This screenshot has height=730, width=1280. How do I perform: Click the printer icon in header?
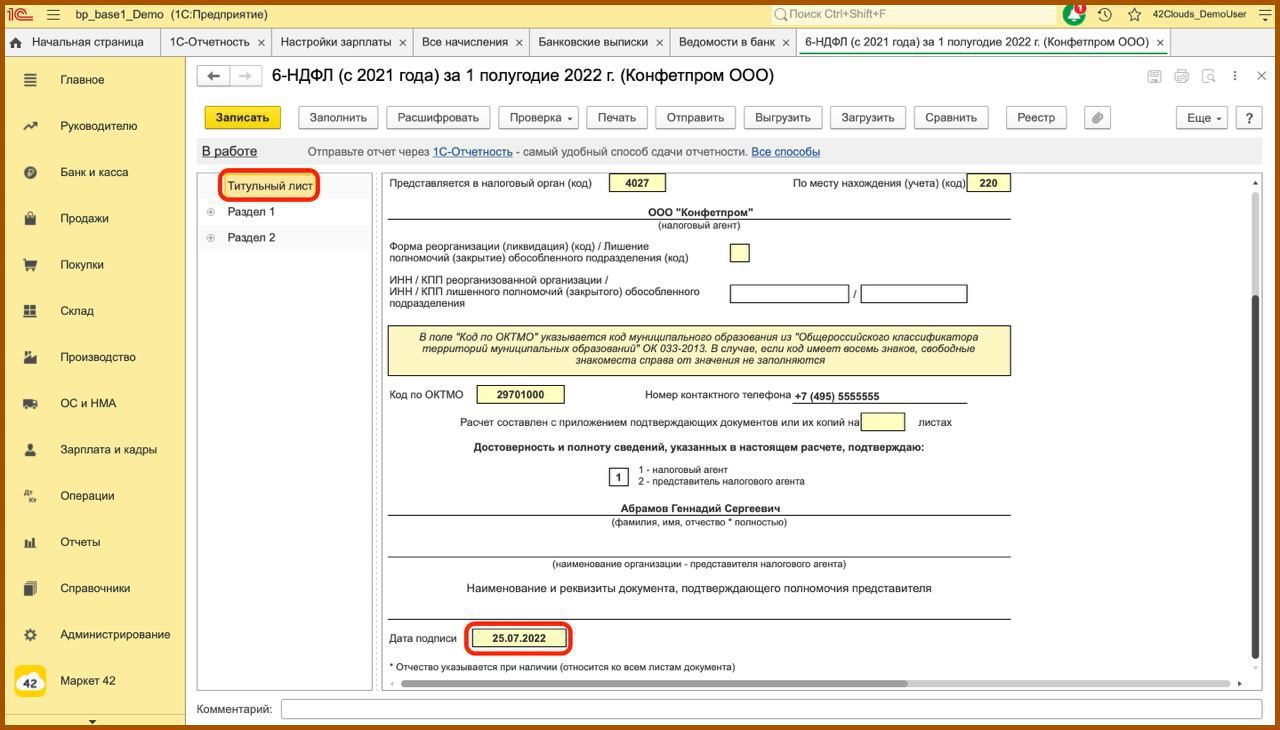click(x=1181, y=76)
